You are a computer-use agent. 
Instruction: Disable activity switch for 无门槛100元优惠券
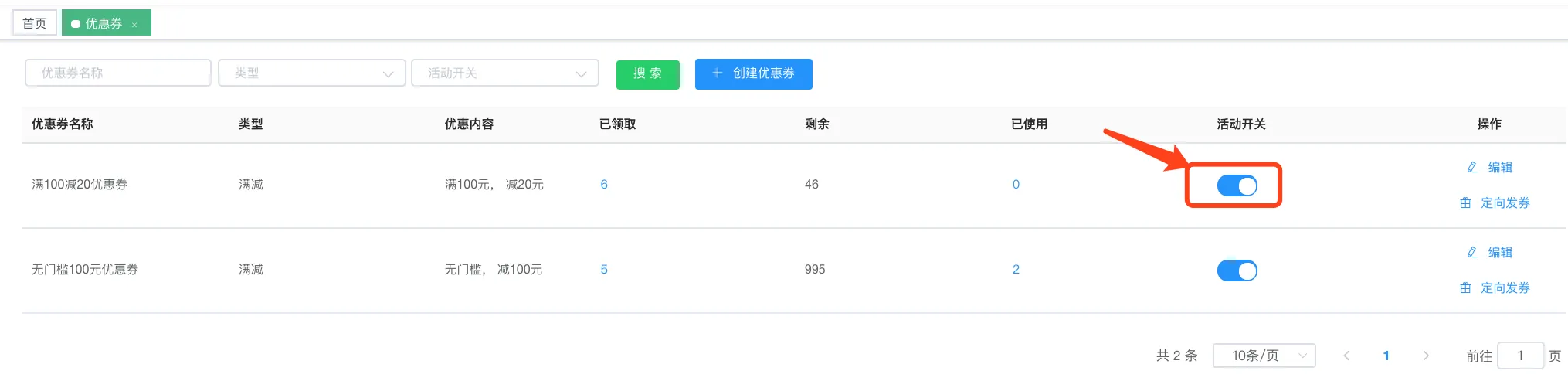point(1237,271)
